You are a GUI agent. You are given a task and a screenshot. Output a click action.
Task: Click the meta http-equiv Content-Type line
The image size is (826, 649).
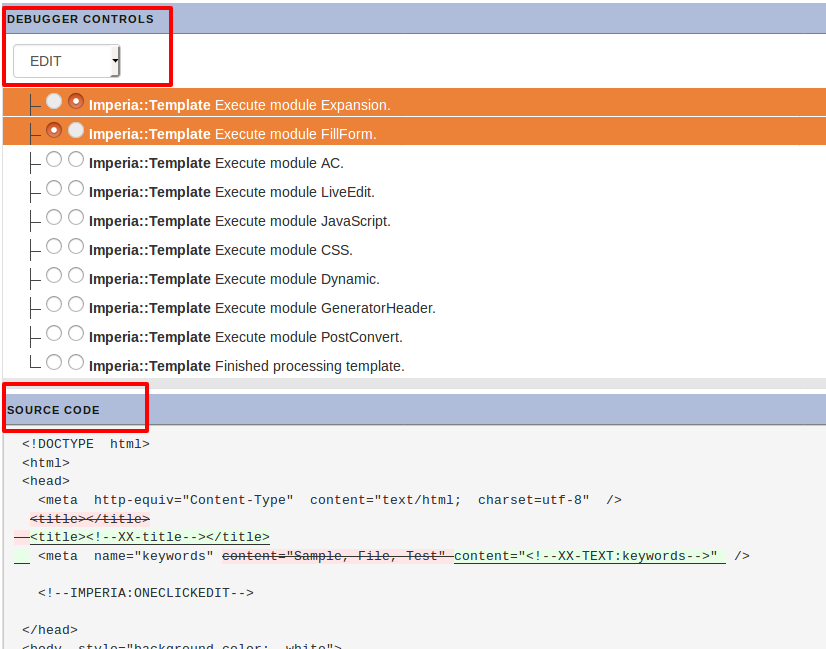click(330, 500)
